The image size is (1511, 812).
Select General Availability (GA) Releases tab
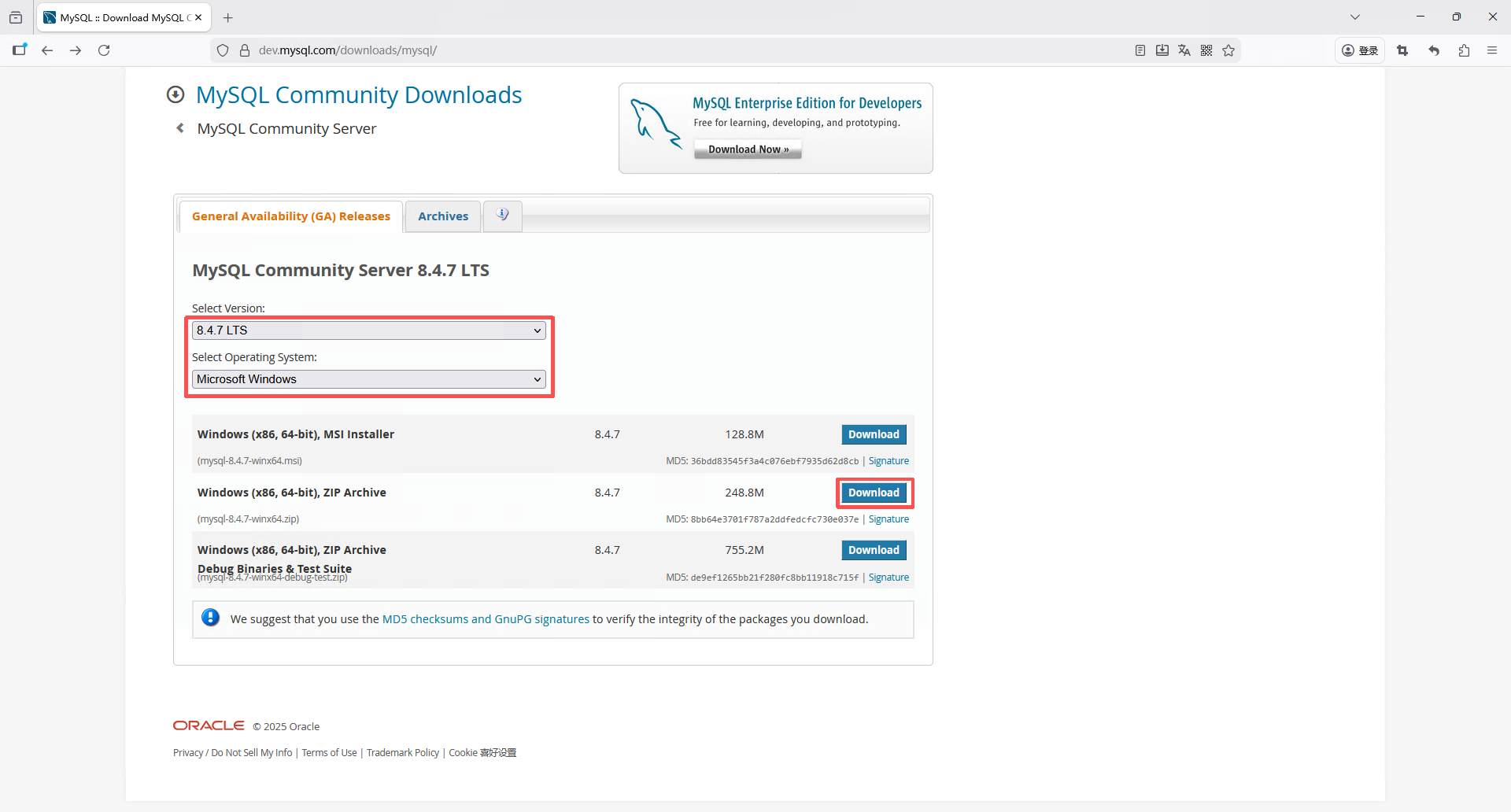pyautogui.click(x=291, y=216)
